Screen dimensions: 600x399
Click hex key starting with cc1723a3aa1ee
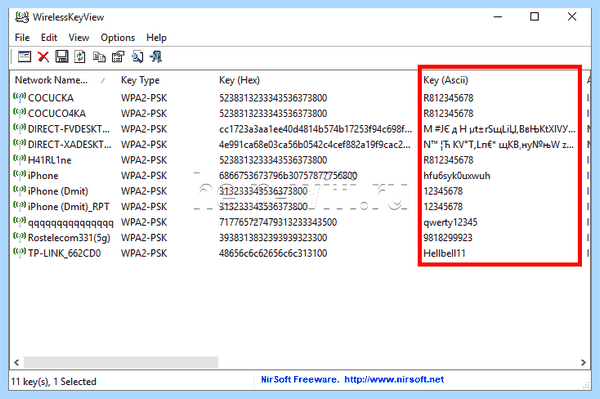[315, 129]
